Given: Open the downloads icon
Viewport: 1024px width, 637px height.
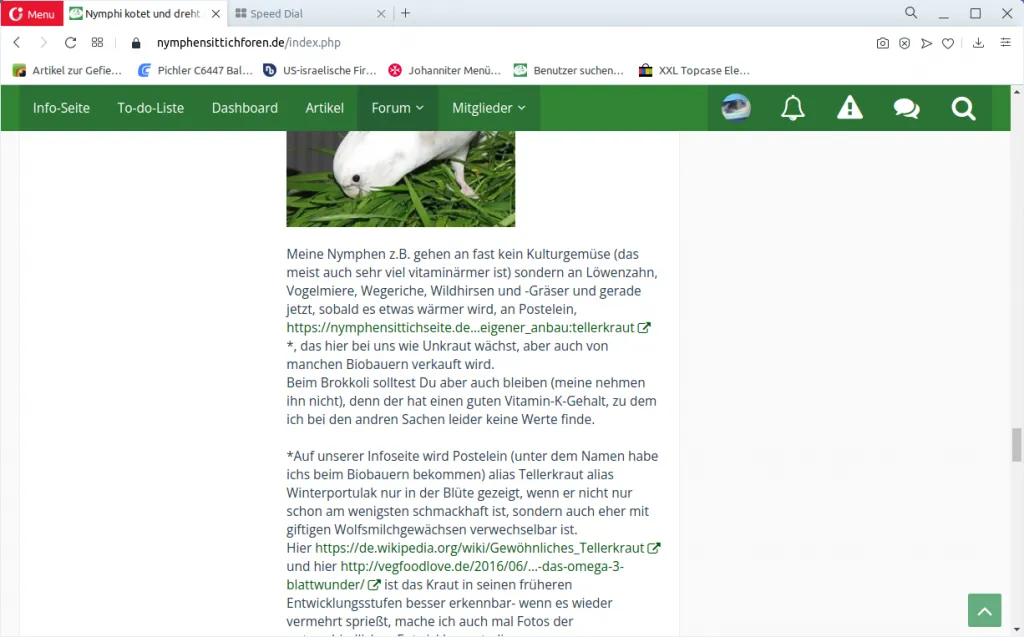Looking at the screenshot, I should pyautogui.click(x=978, y=42).
